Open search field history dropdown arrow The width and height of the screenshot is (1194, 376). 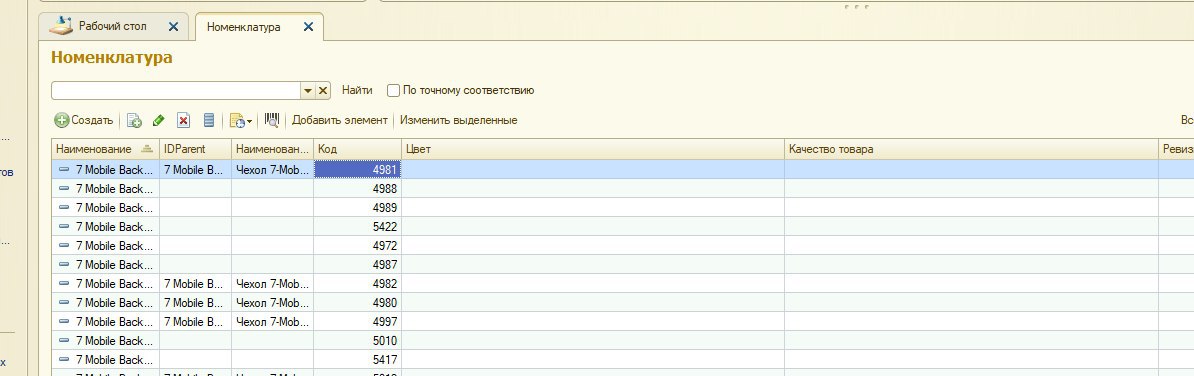pos(308,91)
